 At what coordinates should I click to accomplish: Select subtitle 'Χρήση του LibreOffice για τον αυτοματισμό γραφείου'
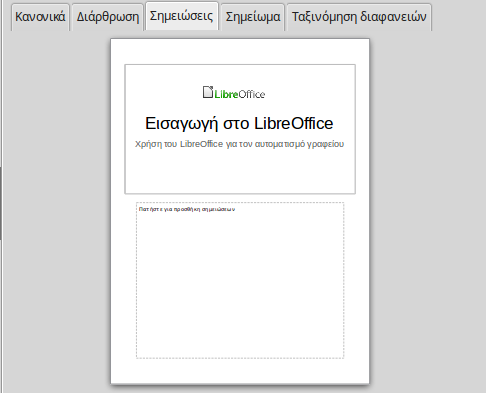tap(239, 144)
